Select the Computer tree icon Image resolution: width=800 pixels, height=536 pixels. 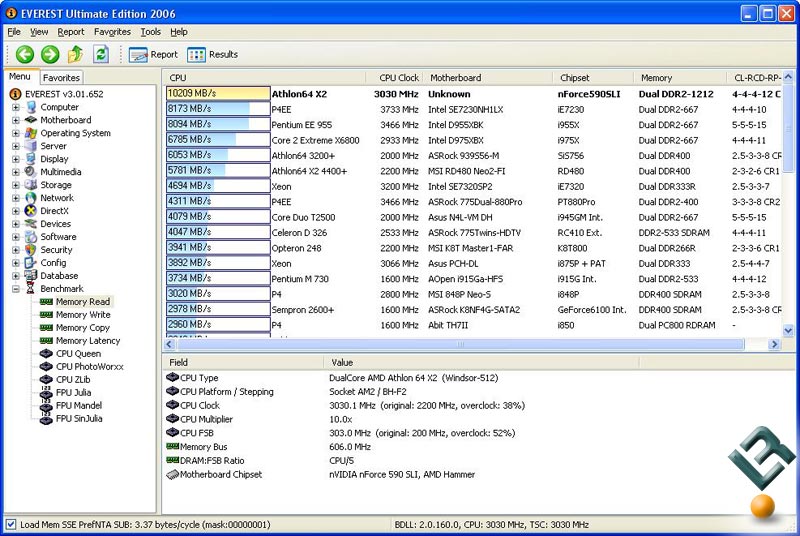[31, 107]
